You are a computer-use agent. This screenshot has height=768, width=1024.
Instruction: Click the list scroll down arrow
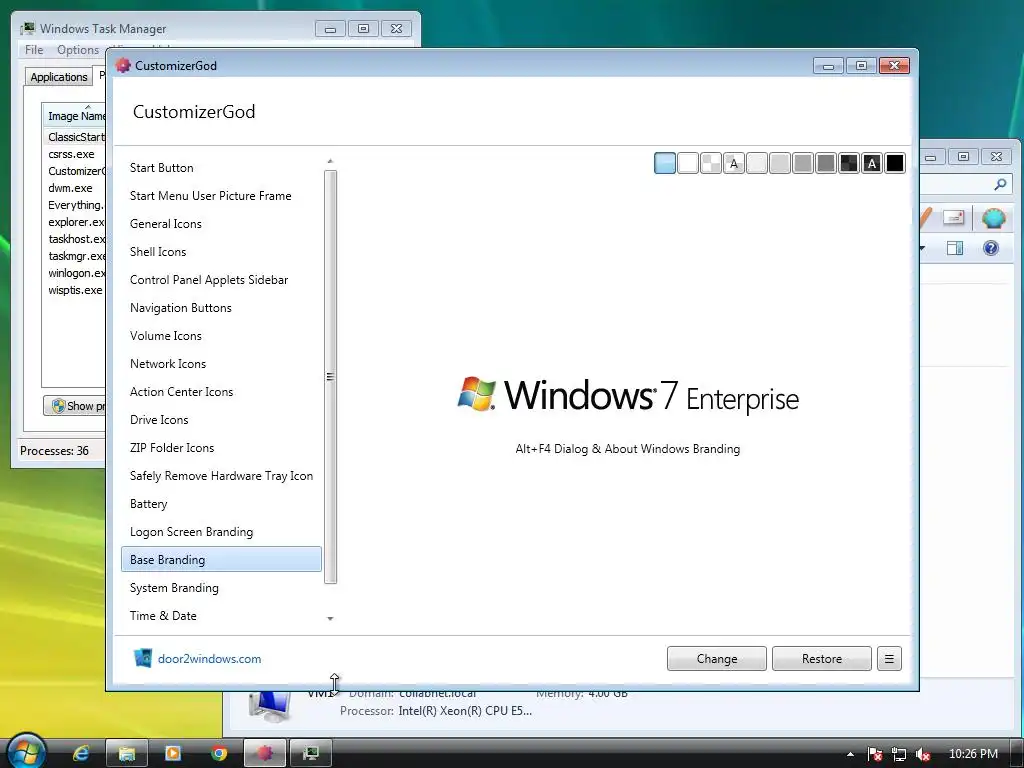tap(330, 618)
